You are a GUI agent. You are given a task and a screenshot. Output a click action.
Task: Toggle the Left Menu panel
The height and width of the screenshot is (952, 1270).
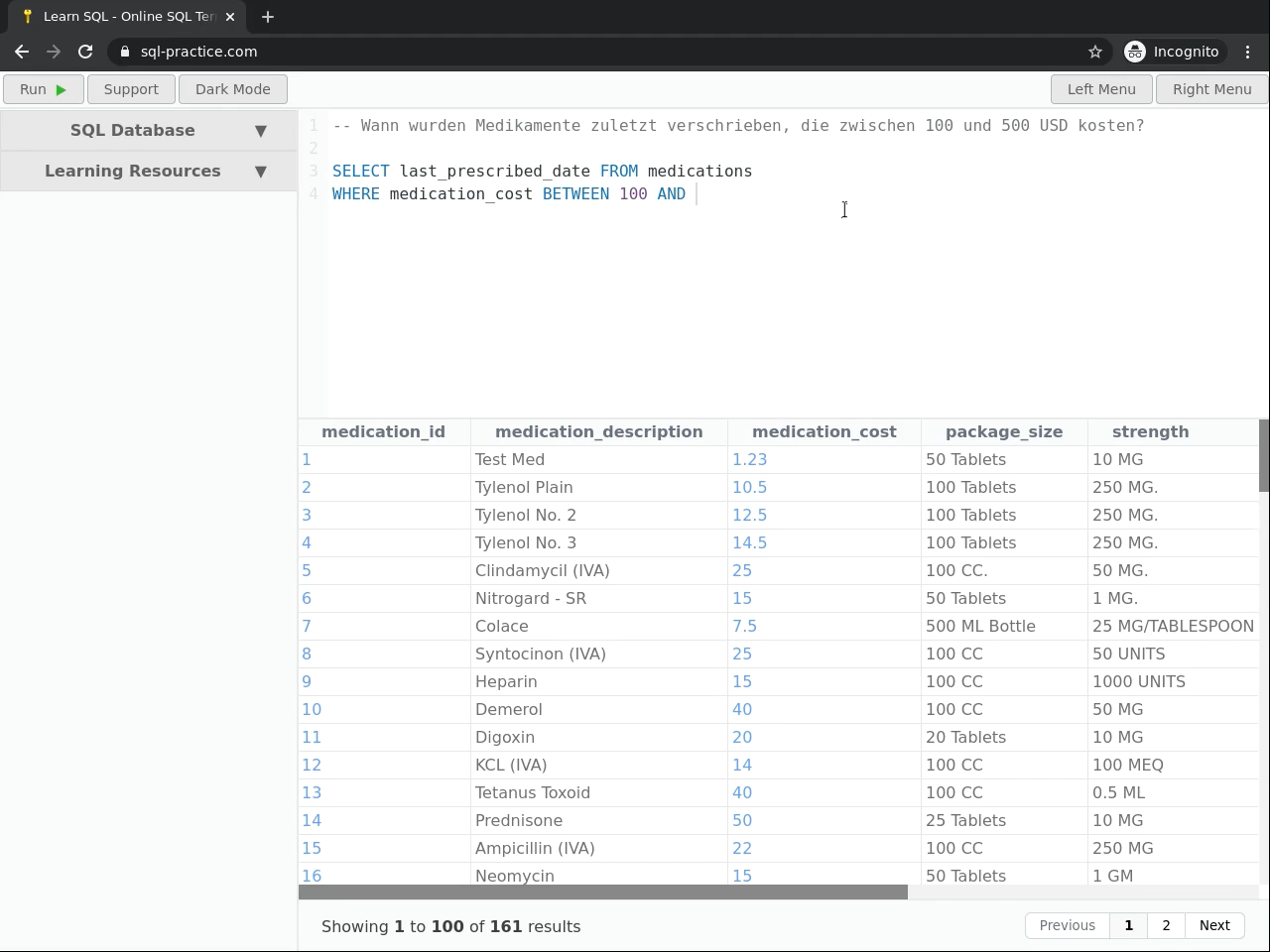[x=1101, y=89]
